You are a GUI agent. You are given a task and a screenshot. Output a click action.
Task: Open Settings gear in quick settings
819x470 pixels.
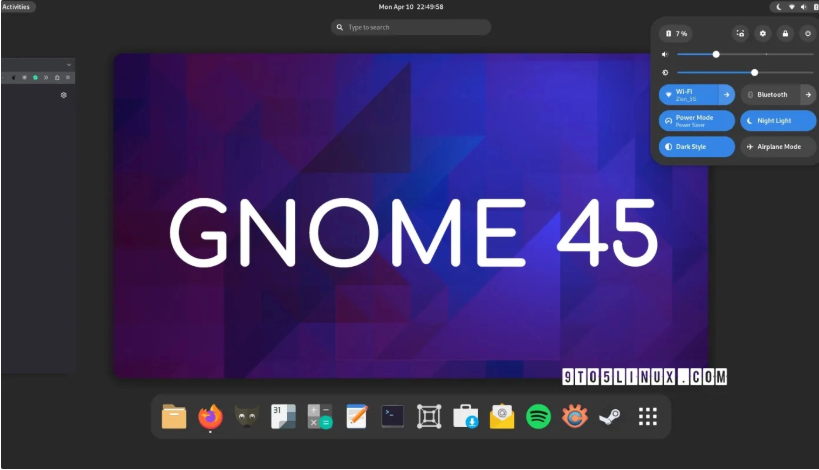763,33
